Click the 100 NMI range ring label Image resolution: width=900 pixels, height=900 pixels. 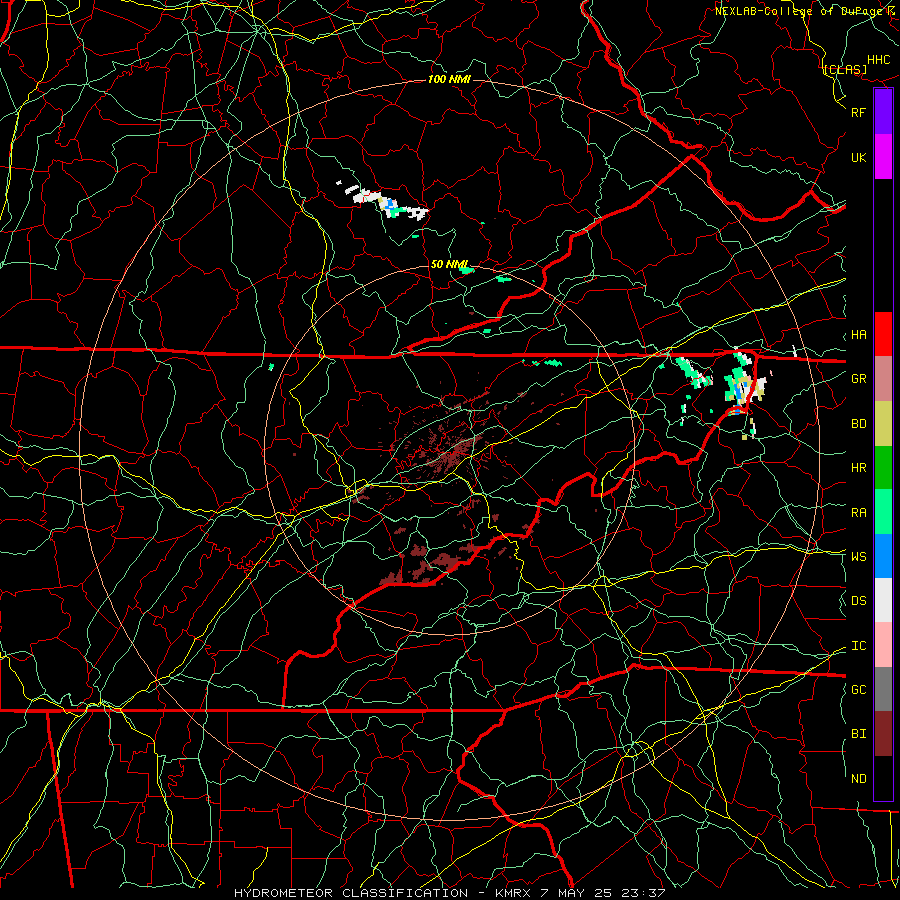point(449,79)
